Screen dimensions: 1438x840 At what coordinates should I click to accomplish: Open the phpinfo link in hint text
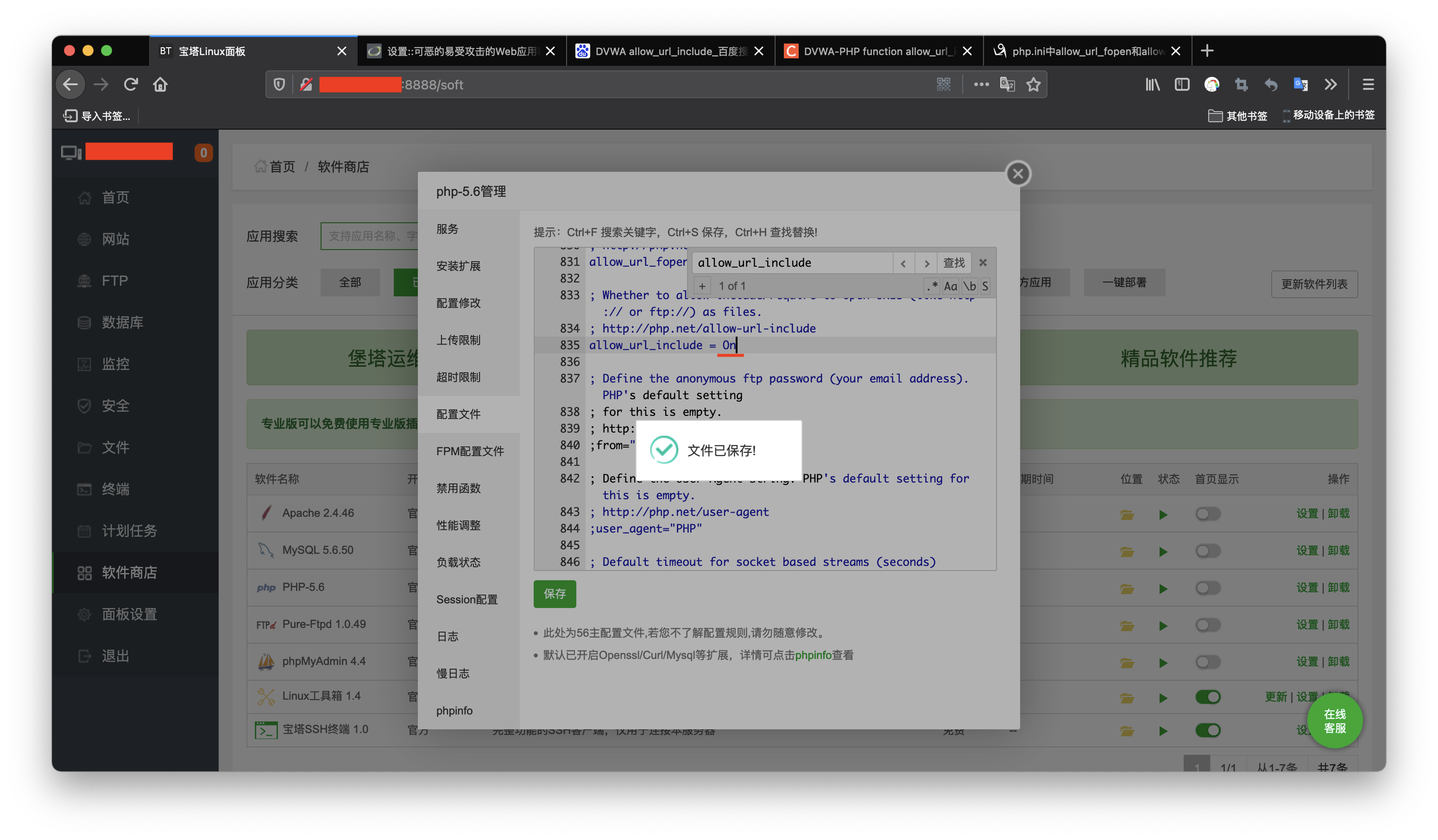pos(813,655)
